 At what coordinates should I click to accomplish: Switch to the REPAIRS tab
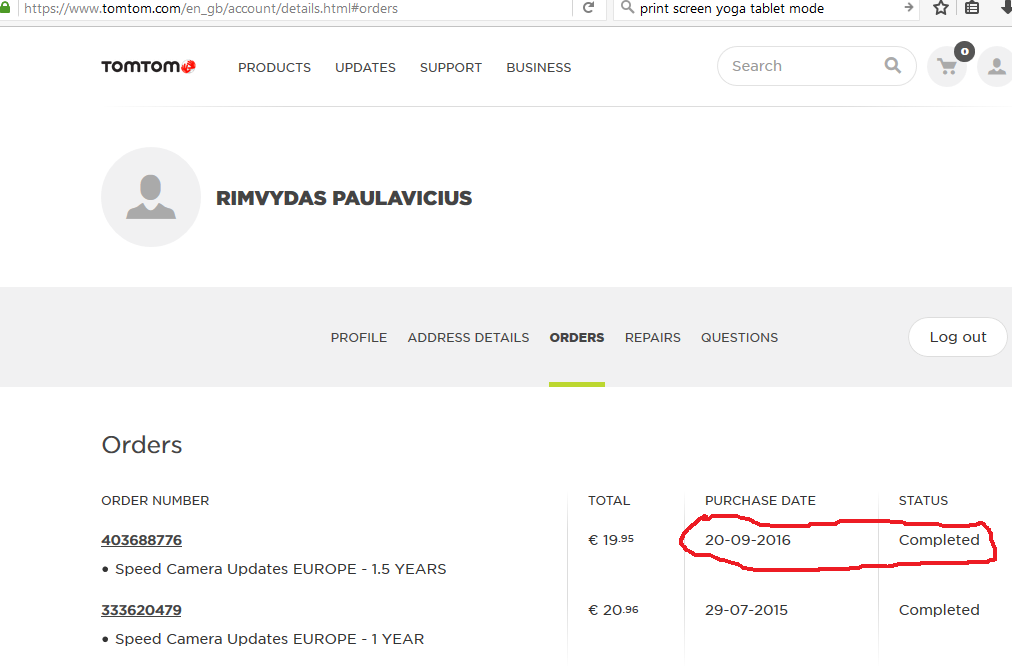(x=653, y=338)
